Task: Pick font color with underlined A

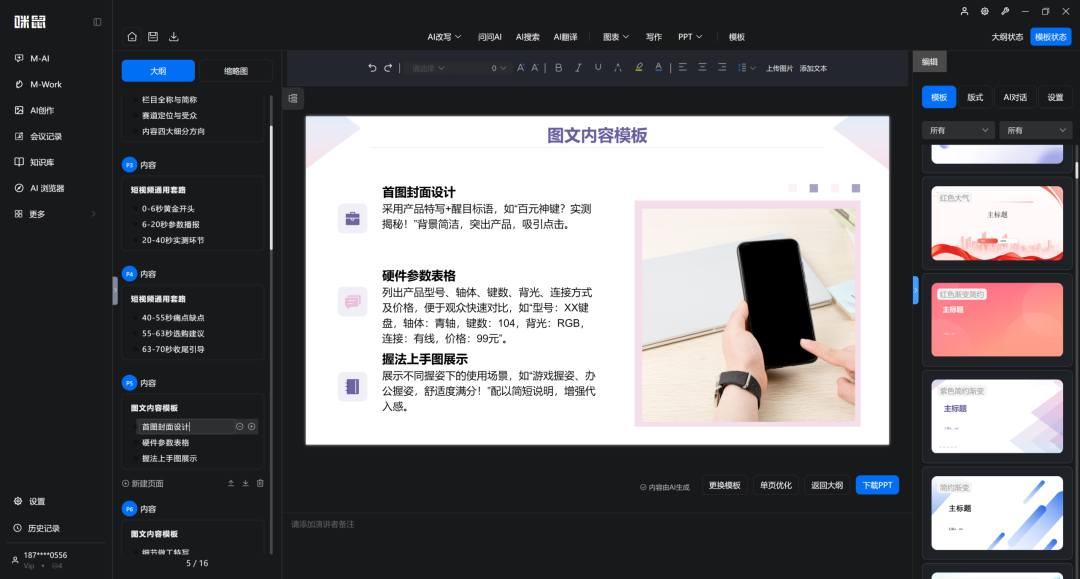Action: 658,67
